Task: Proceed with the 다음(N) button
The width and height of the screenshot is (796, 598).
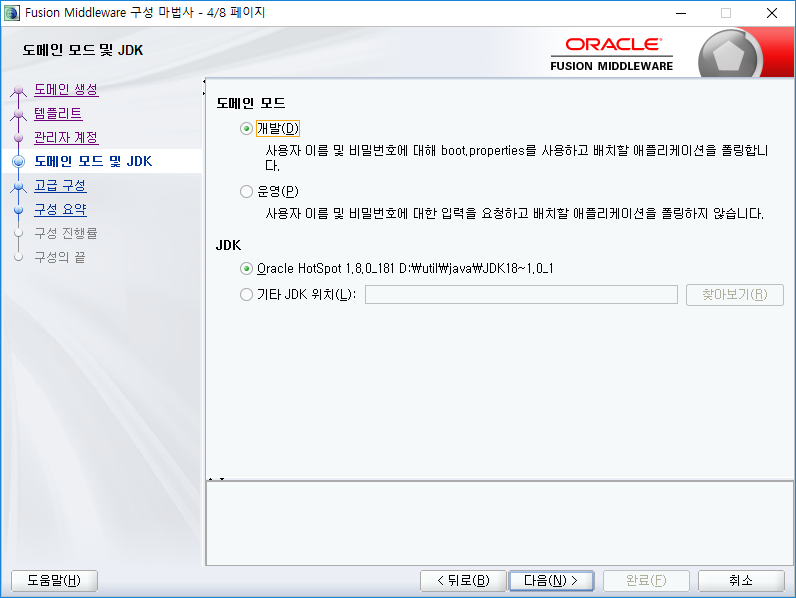Action: (551, 580)
